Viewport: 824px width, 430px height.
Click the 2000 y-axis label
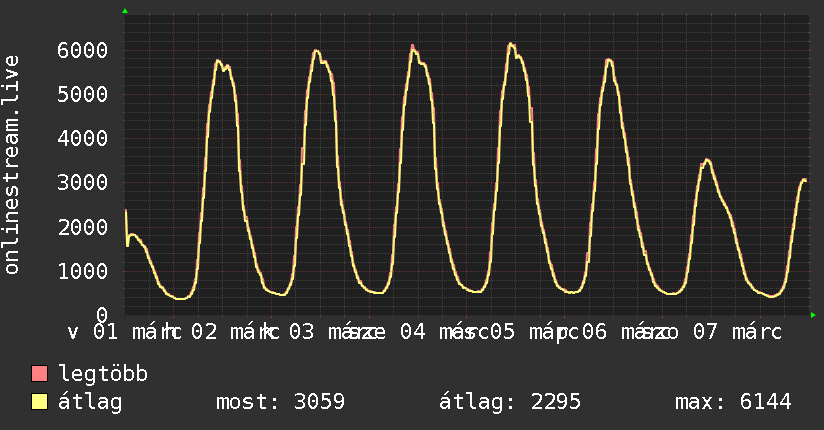coord(83,227)
